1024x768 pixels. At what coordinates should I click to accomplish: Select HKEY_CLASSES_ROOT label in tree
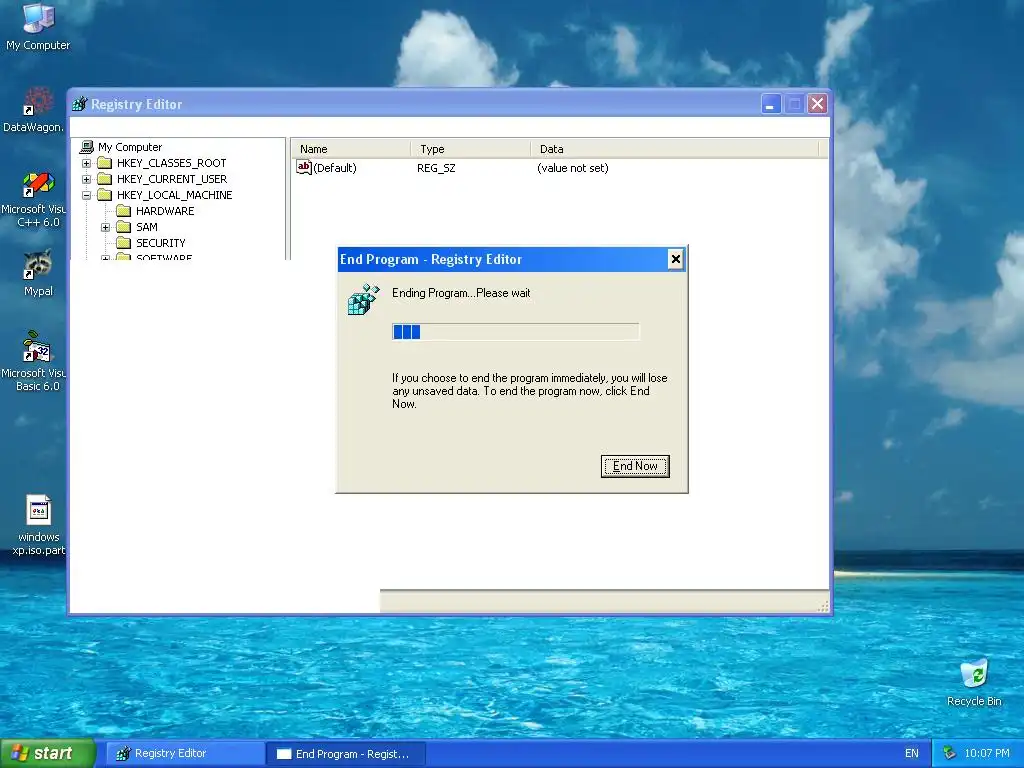click(172, 163)
